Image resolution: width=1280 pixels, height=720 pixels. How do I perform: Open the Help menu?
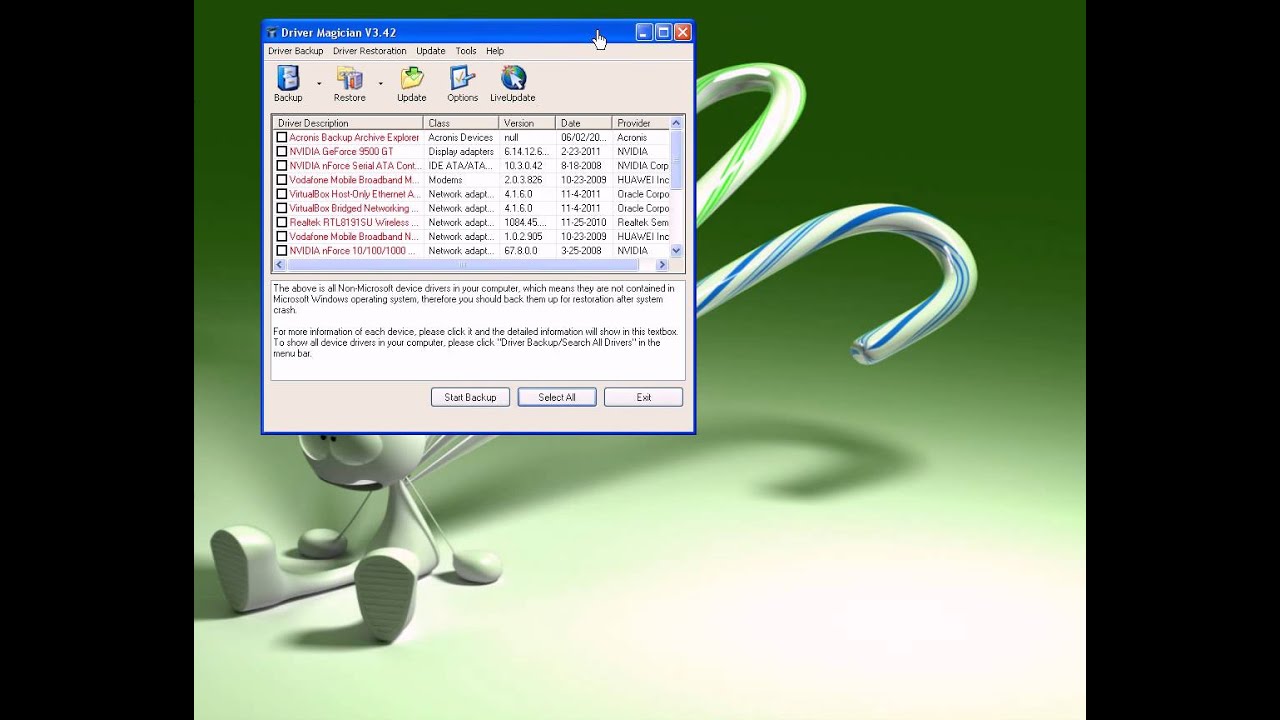[x=495, y=51]
